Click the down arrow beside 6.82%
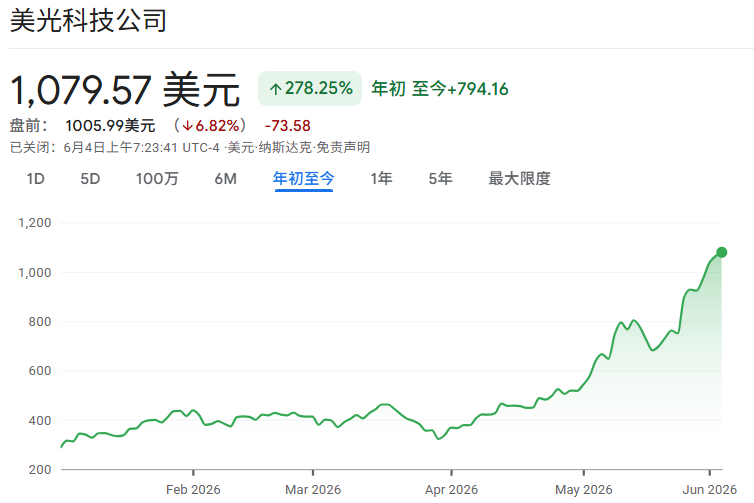The width and height of the screenshot is (754, 503). pos(188,126)
